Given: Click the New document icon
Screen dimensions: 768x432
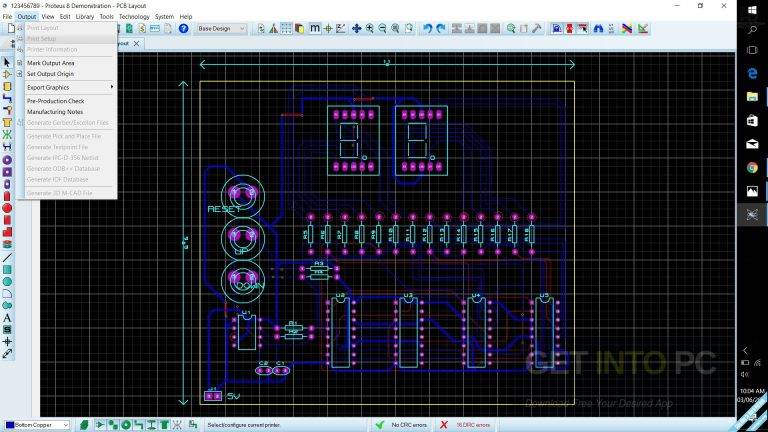Looking at the screenshot, I should [11, 28].
